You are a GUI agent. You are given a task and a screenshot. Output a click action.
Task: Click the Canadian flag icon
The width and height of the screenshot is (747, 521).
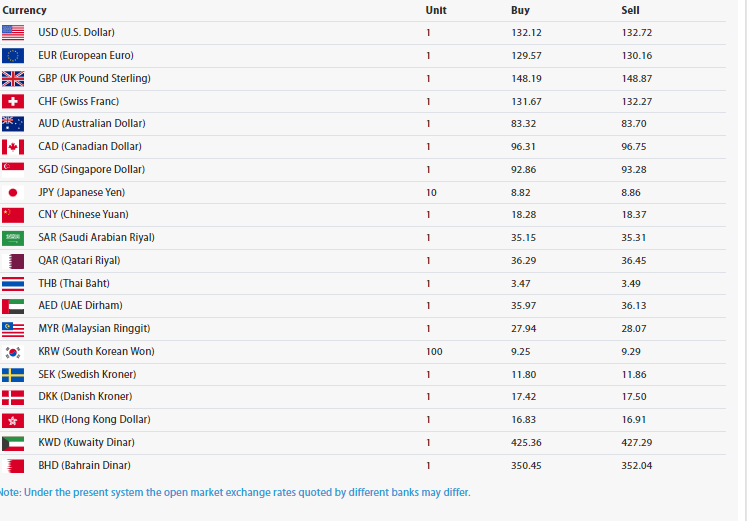13,147
